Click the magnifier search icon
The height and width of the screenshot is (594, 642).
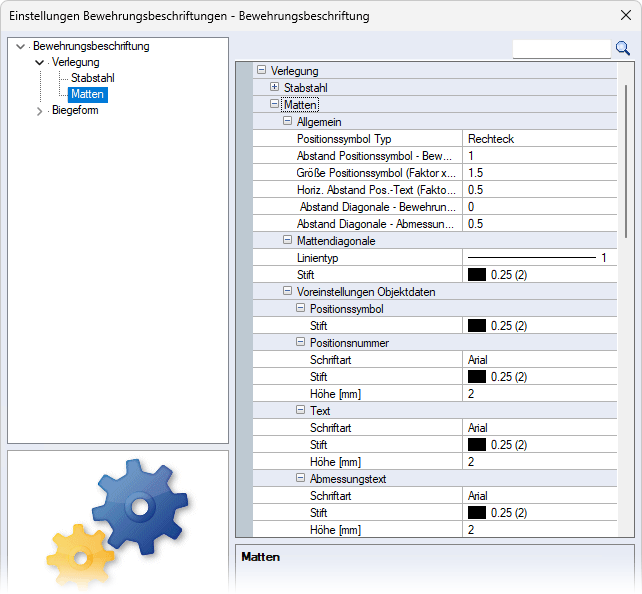(x=622, y=48)
